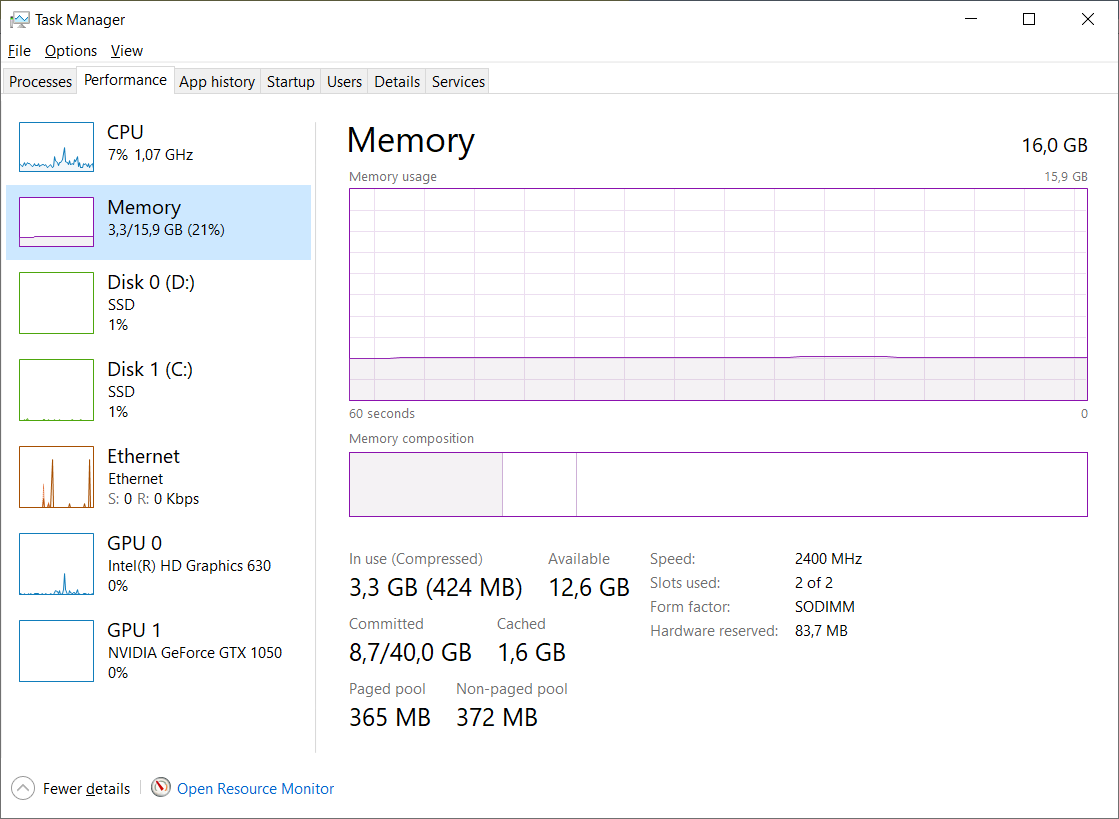Select the Disk 1 (C:) graph thumbnail
This screenshot has width=1119, height=819.
[56, 390]
